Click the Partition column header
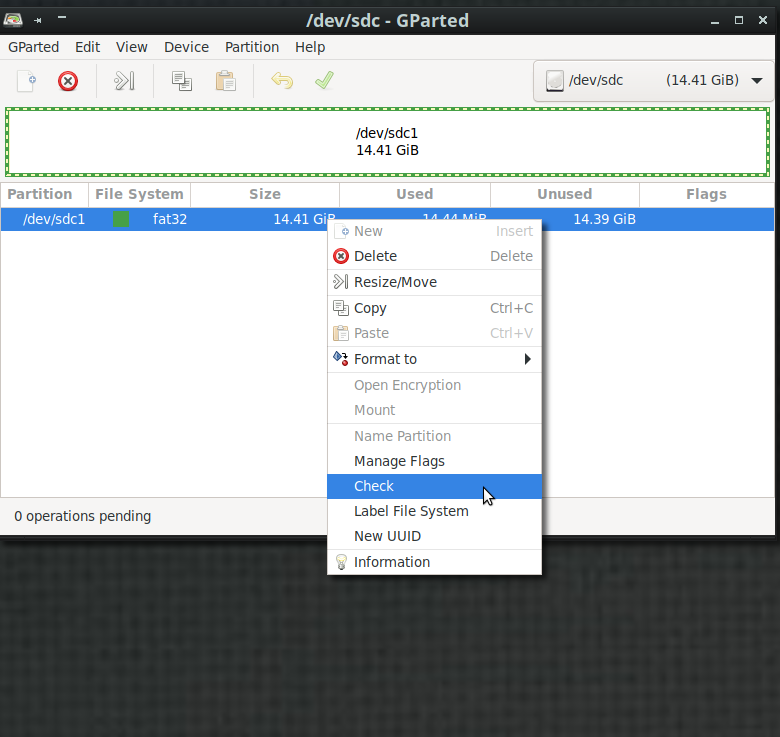 (44, 194)
